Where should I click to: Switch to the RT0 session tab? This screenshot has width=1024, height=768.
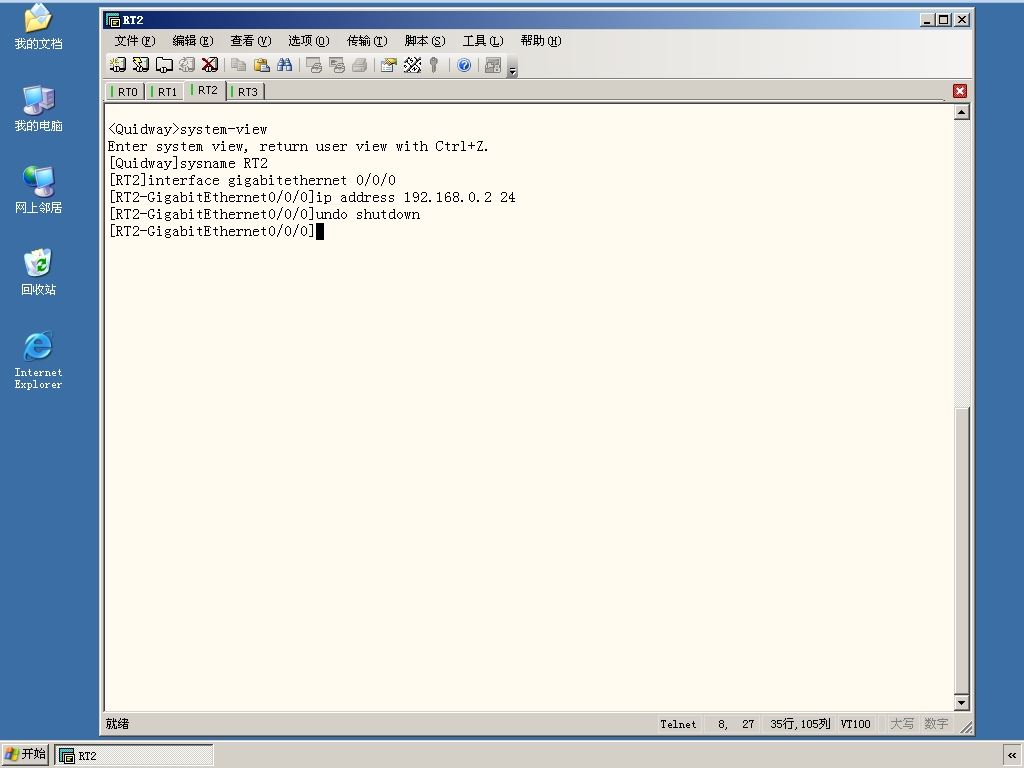(125, 92)
